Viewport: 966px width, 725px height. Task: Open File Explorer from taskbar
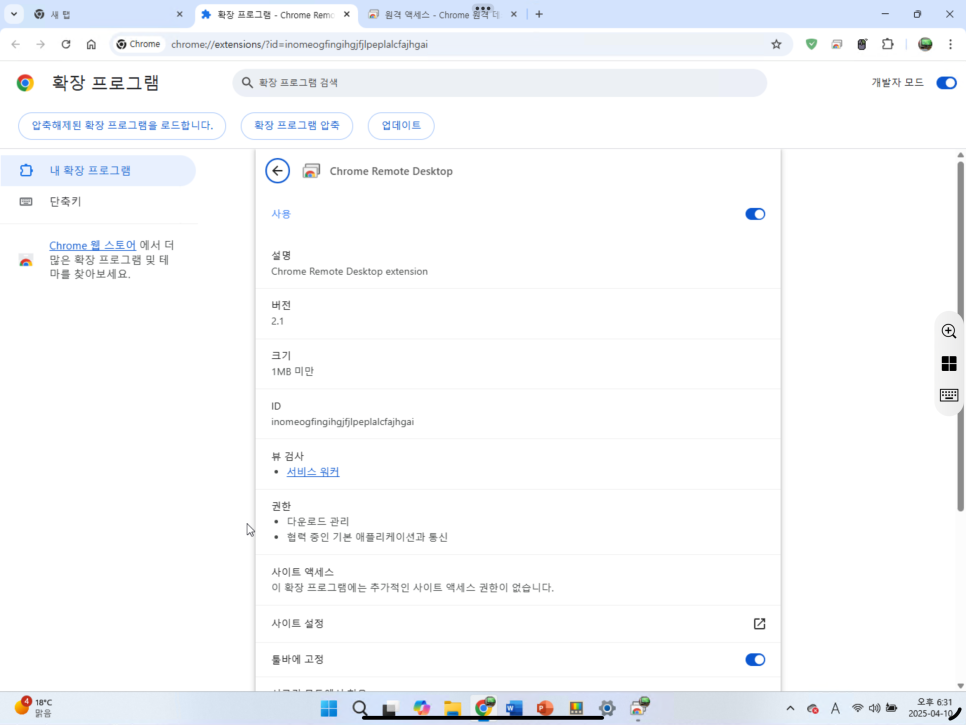(452, 708)
